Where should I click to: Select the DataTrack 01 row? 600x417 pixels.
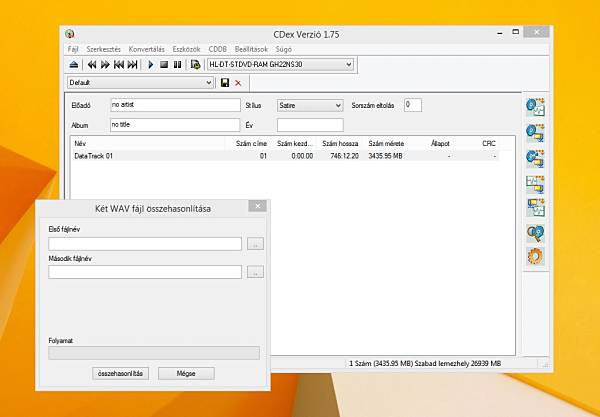(285, 156)
